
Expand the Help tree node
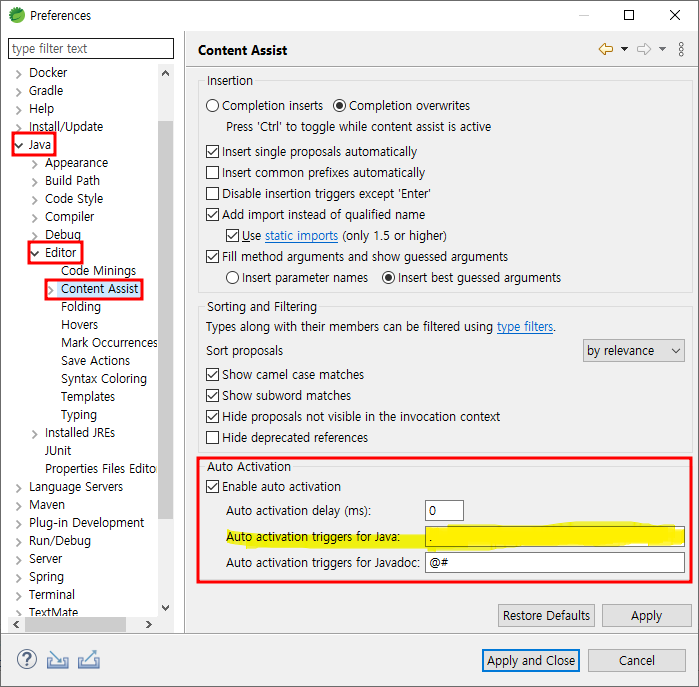click(18, 110)
